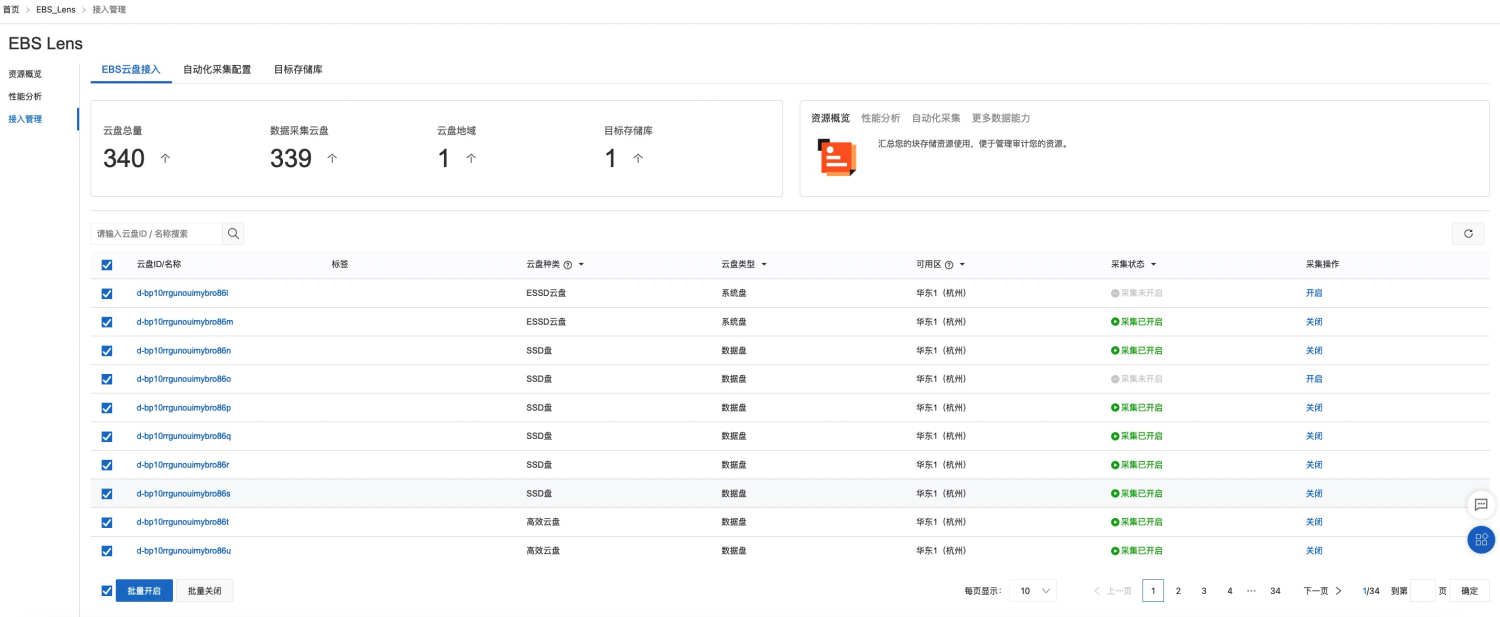The image size is (1500, 617).
Task: Switch to the 自动化采集配置 tab
Action: click(217, 70)
